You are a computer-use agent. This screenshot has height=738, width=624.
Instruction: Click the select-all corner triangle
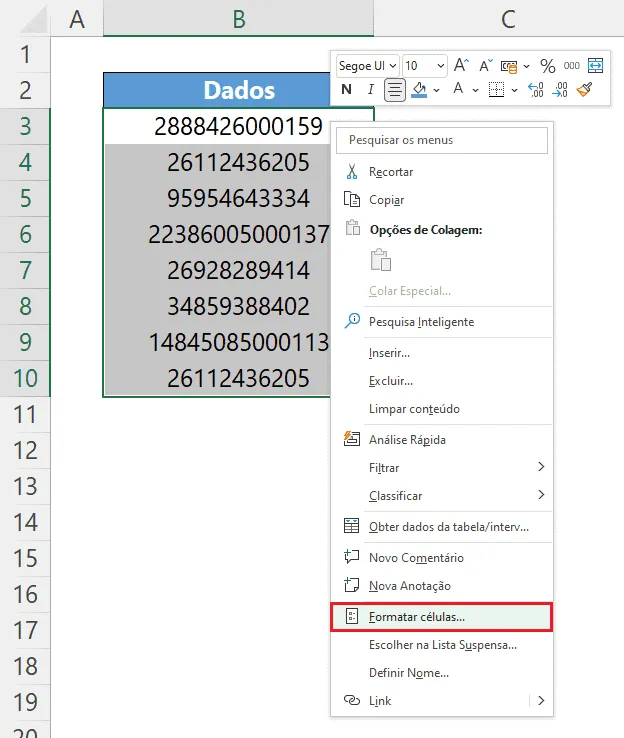[34, 21]
